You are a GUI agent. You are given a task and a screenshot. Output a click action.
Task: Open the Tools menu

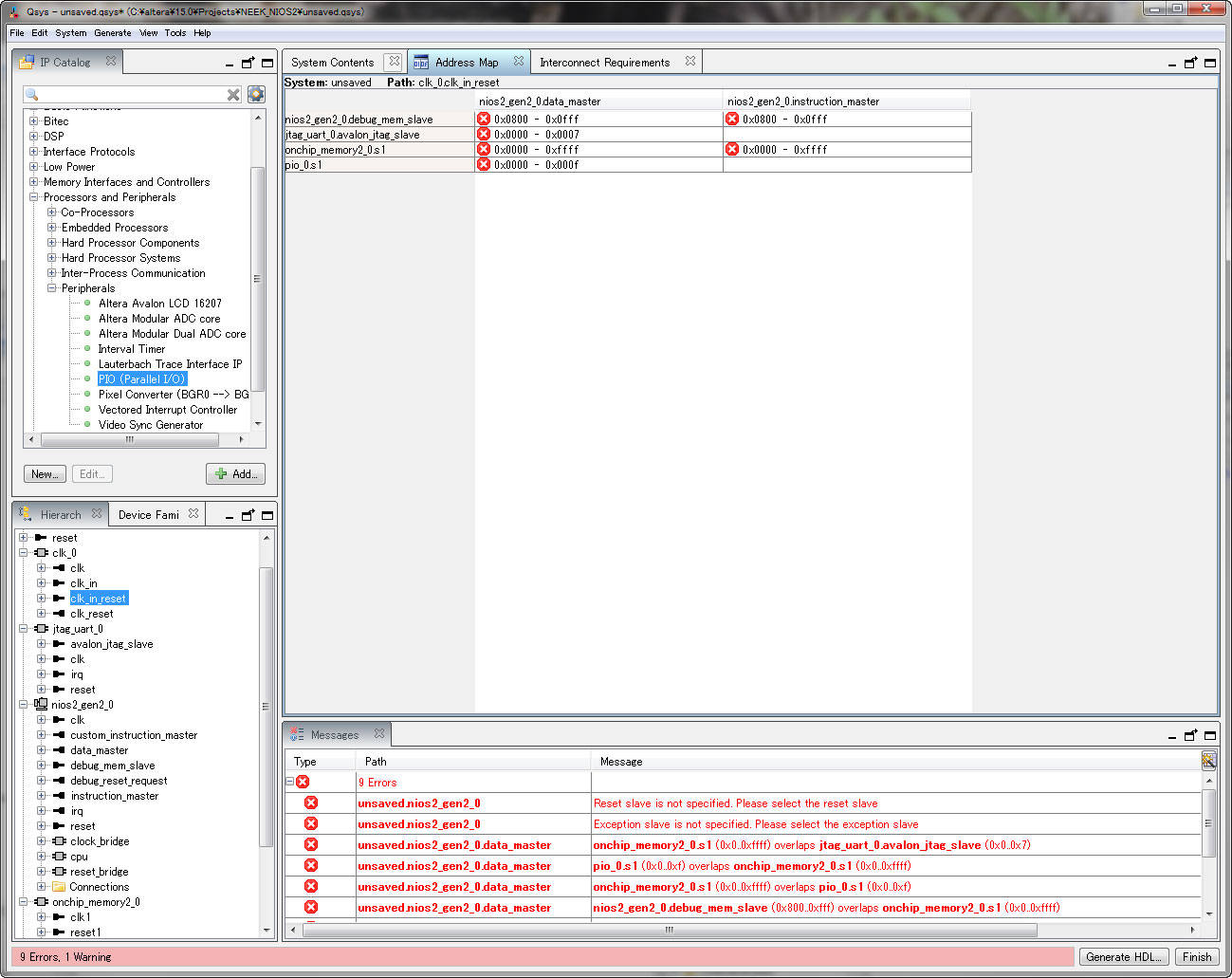click(175, 32)
